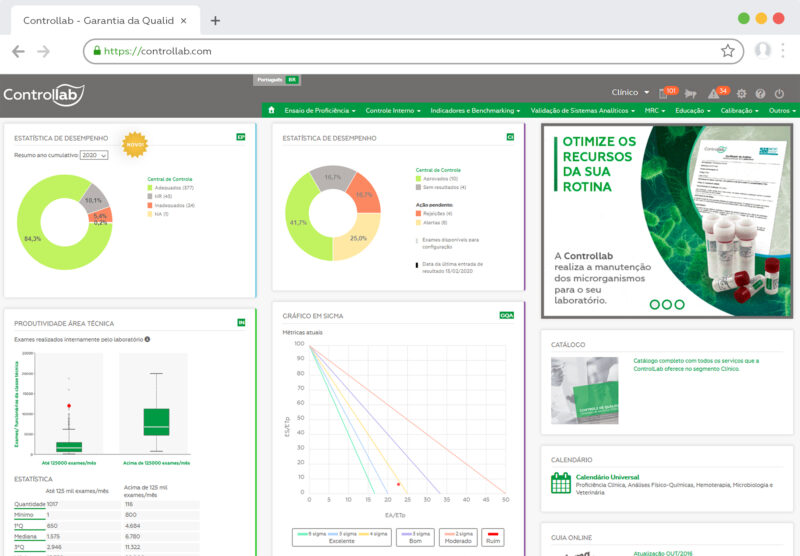This screenshot has width=800, height=556.
Task: Click the address bar URL field
Action: [x=413, y=51]
